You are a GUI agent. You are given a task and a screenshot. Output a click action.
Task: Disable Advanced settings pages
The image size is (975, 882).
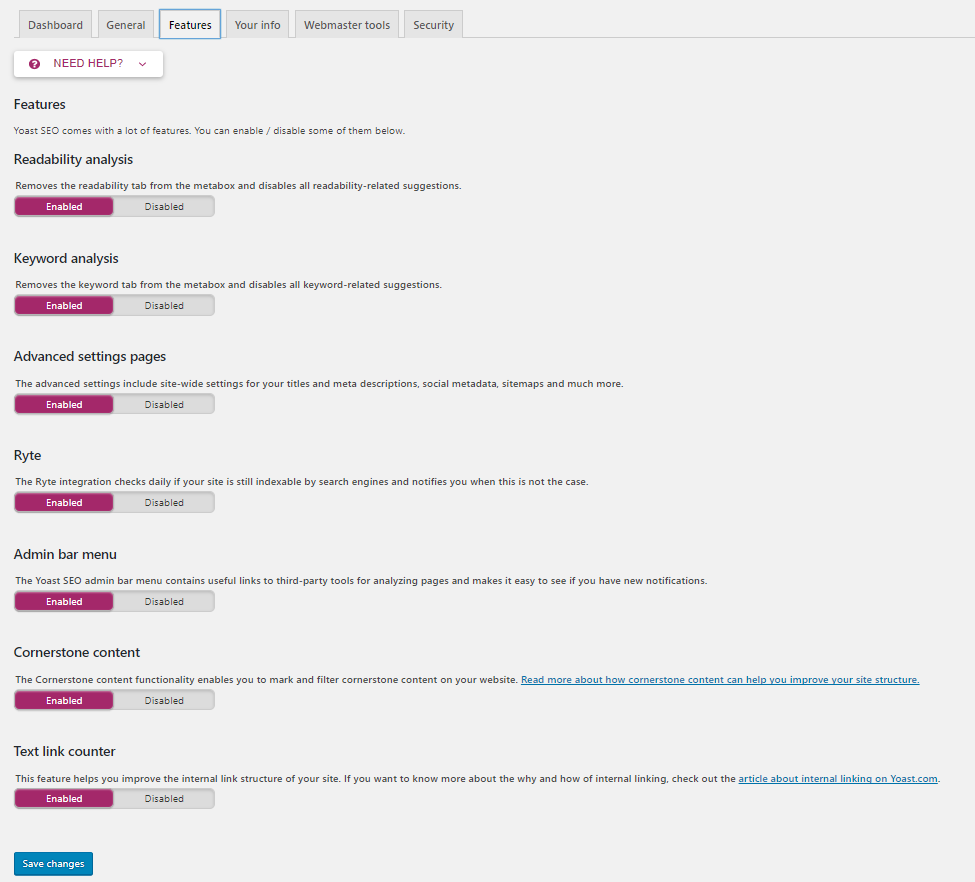tap(164, 404)
